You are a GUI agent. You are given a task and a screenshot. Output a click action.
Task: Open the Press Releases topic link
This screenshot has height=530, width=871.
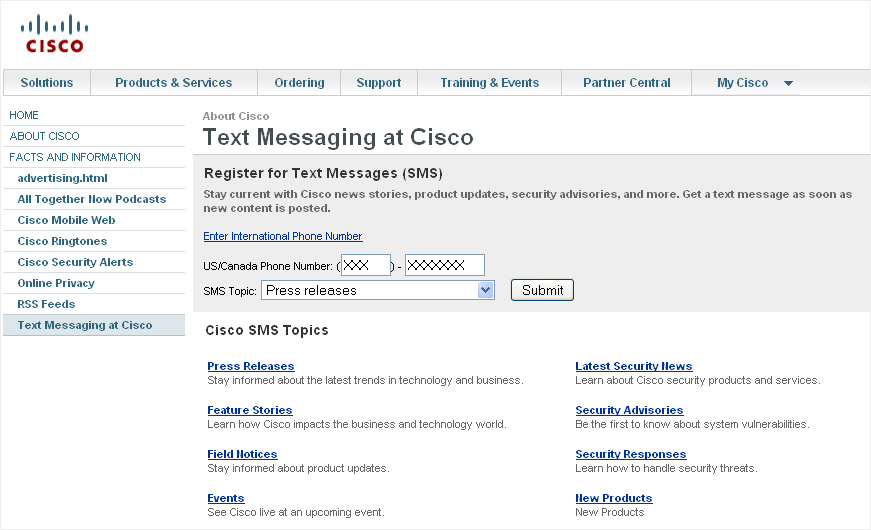pos(251,366)
